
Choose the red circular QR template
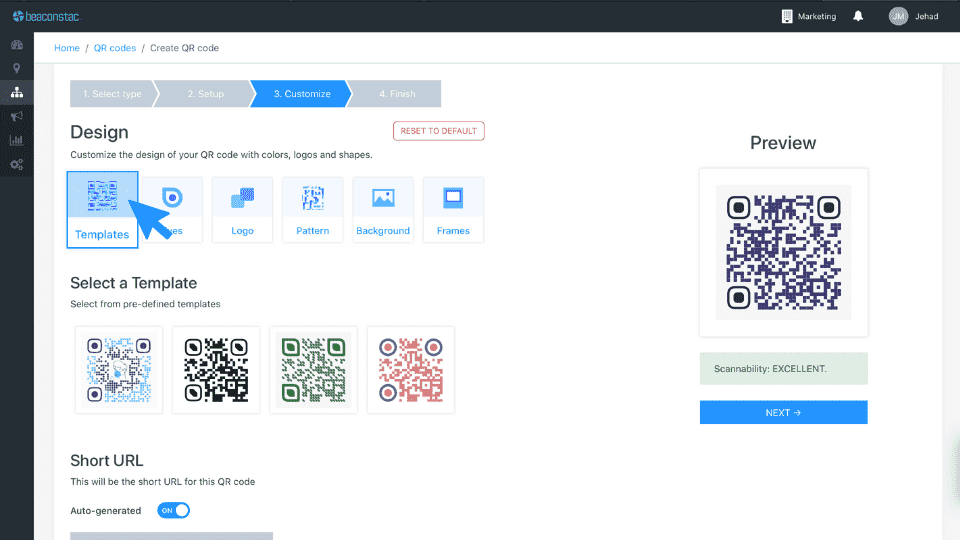pyautogui.click(x=411, y=370)
